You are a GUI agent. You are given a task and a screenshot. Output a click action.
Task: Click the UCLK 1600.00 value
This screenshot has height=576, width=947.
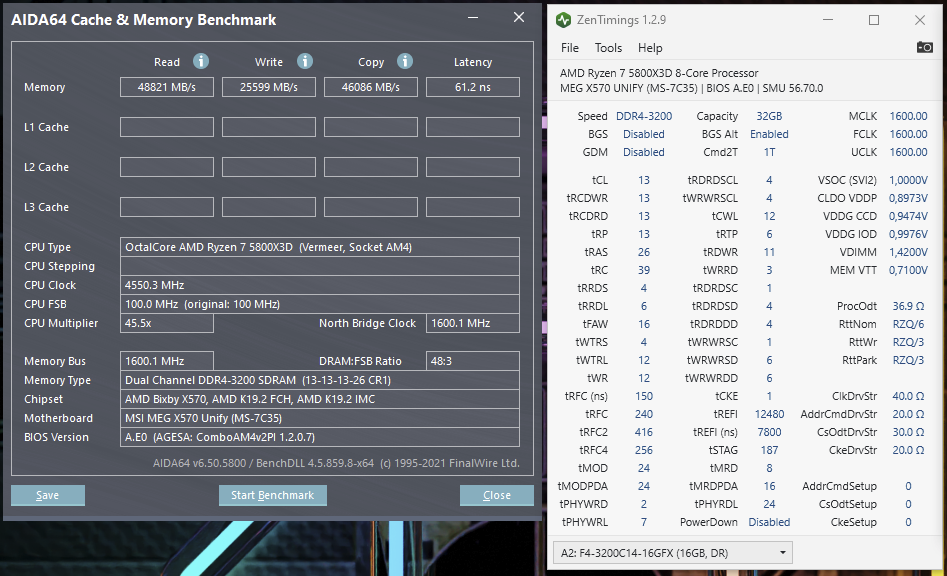(x=908, y=152)
